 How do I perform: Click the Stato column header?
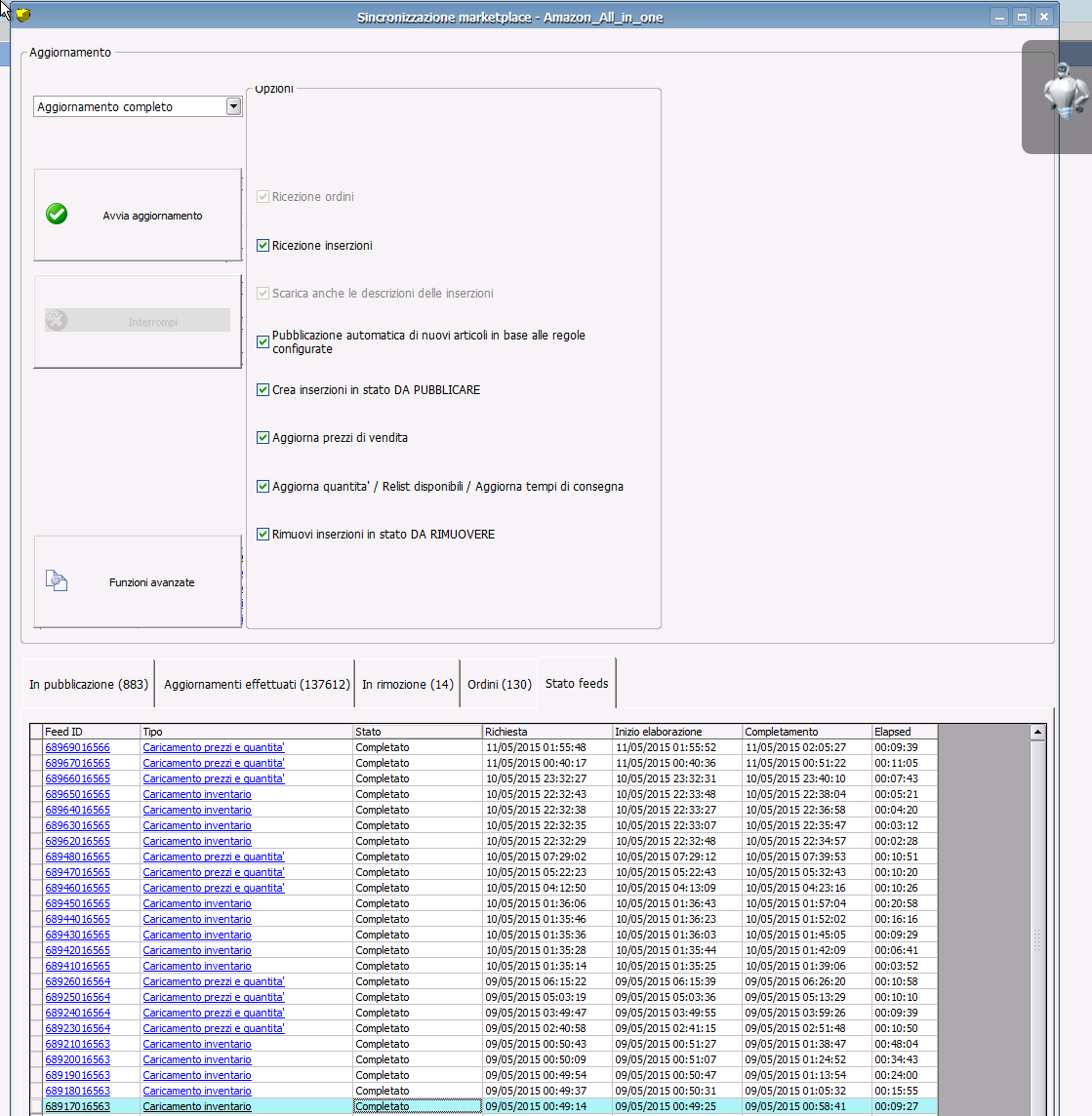click(417, 732)
